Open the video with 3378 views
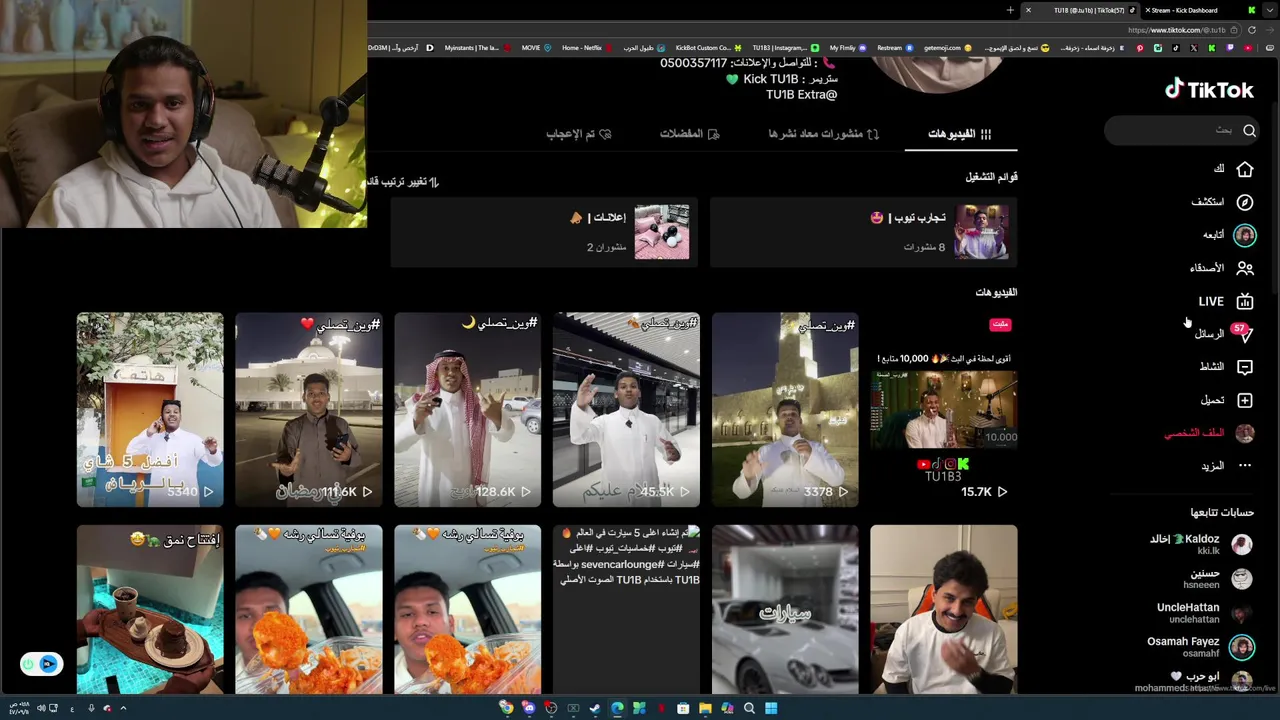The height and width of the screenshot is (720, 1280). click(x=785, y=410)
